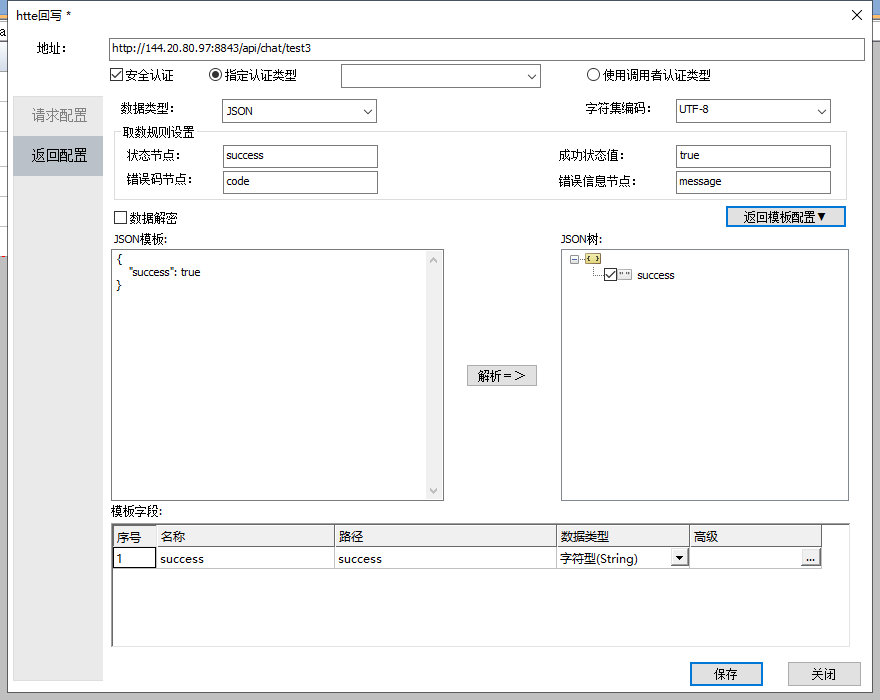Select the 使用调用者认证类型 radio option

tap(594, 75)
